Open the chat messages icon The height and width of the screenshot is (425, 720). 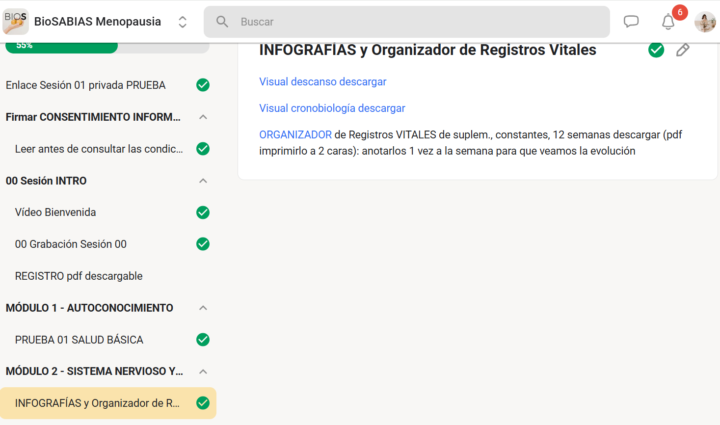pos(631,22)
